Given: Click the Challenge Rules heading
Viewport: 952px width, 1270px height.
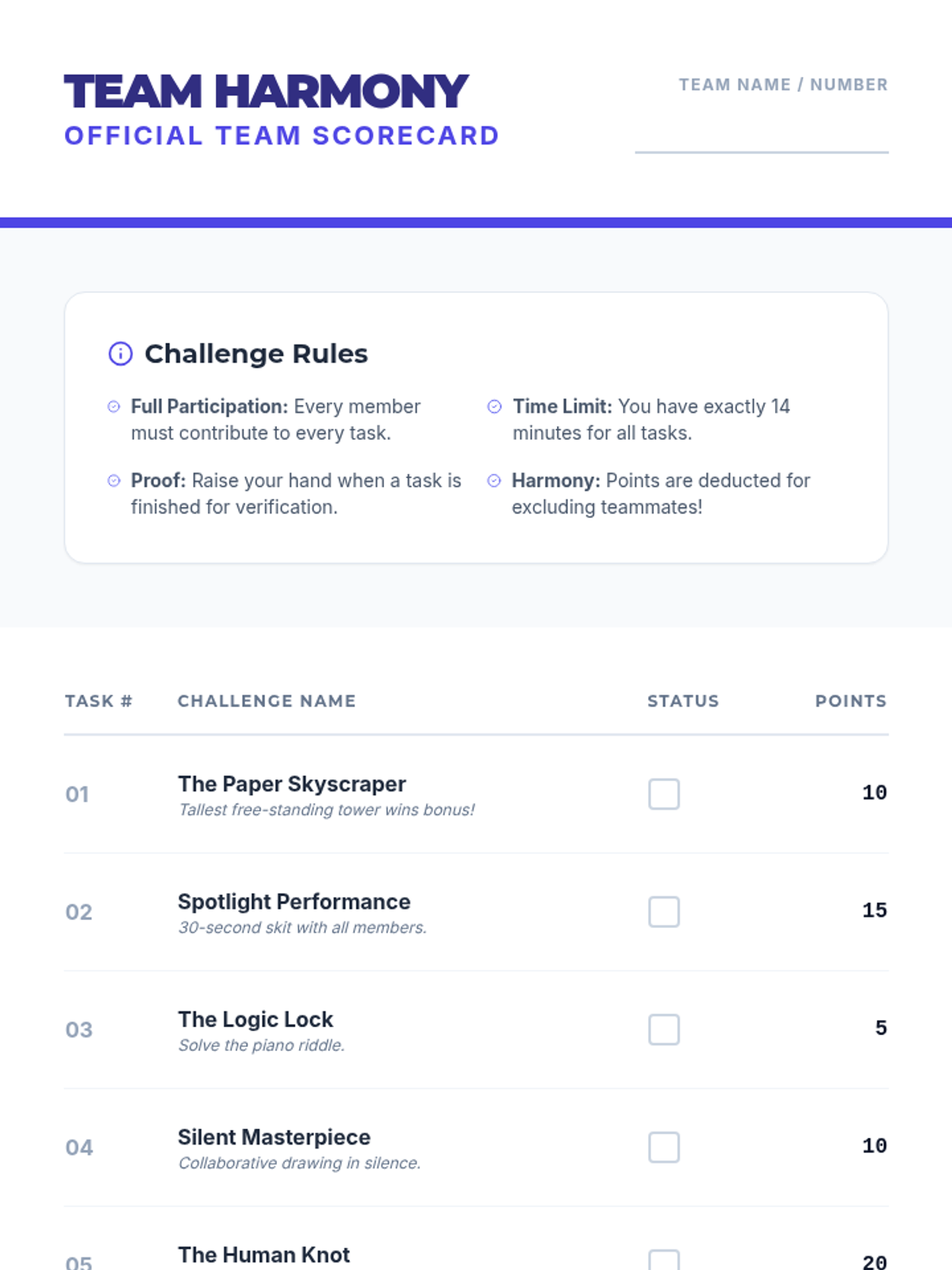Looking at the screenshot, I should tap(256, 353).
